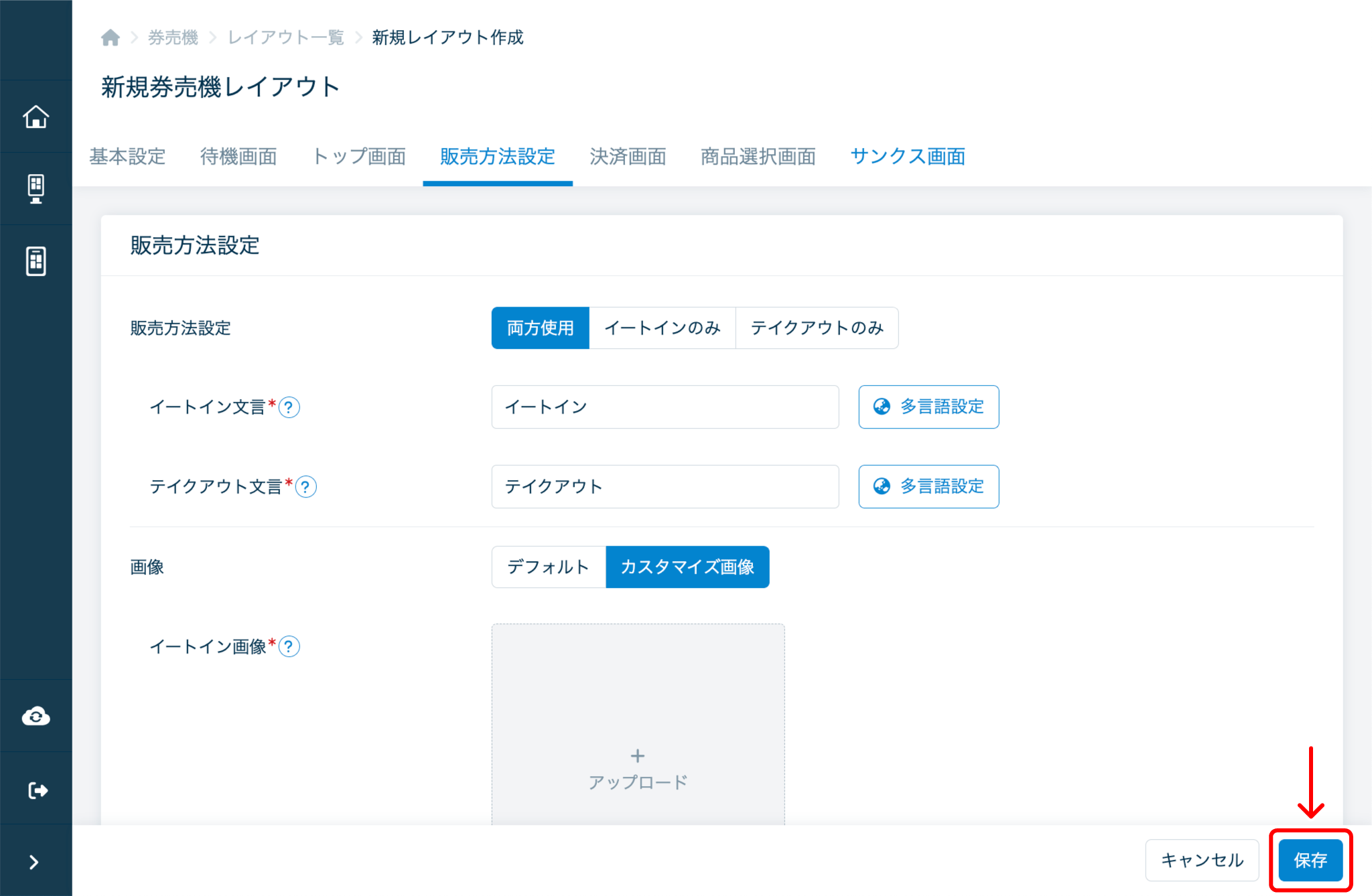Select イートインのみ sales method option

pos(662,328)
